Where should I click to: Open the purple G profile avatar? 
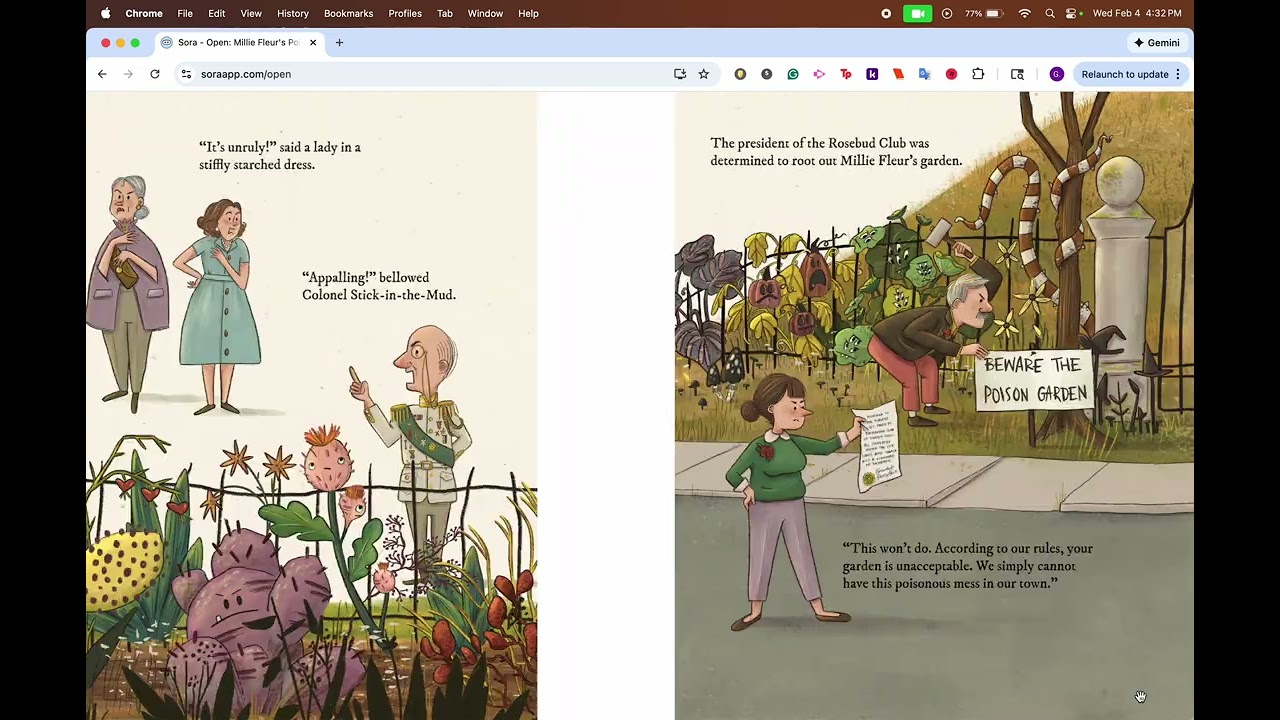1057,74
